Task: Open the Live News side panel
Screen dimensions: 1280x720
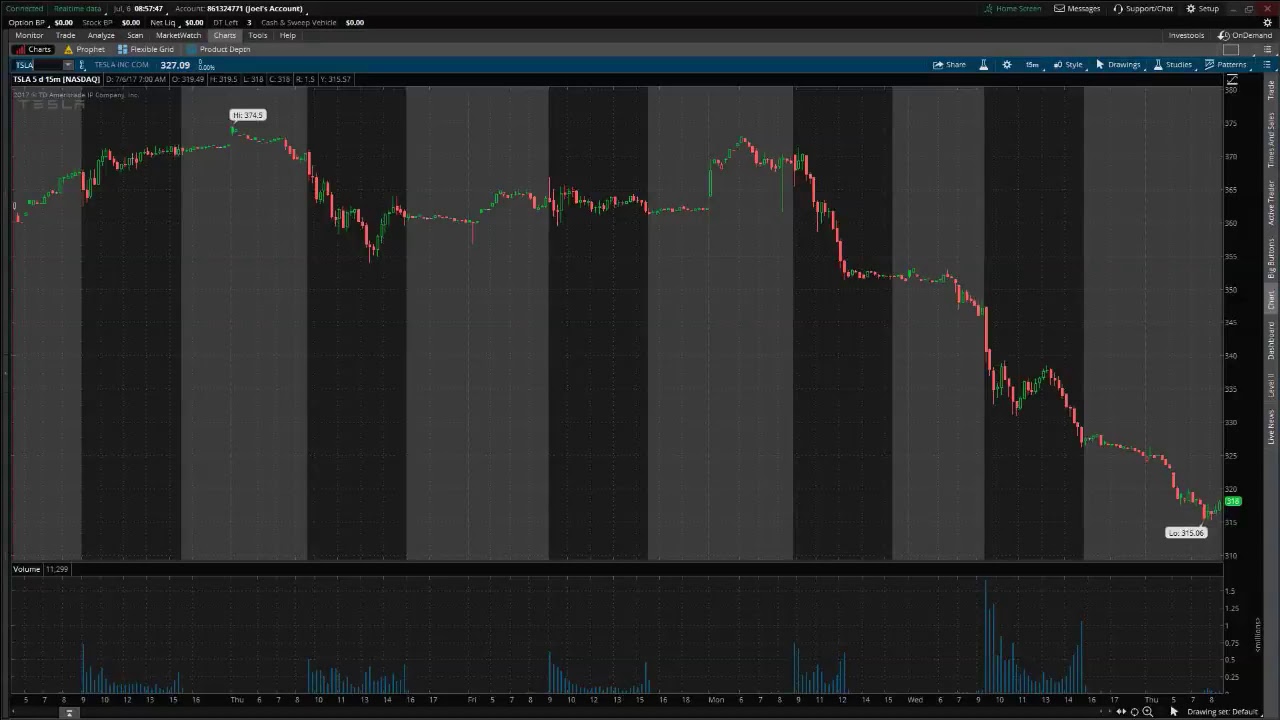Action: (1271, 427)
